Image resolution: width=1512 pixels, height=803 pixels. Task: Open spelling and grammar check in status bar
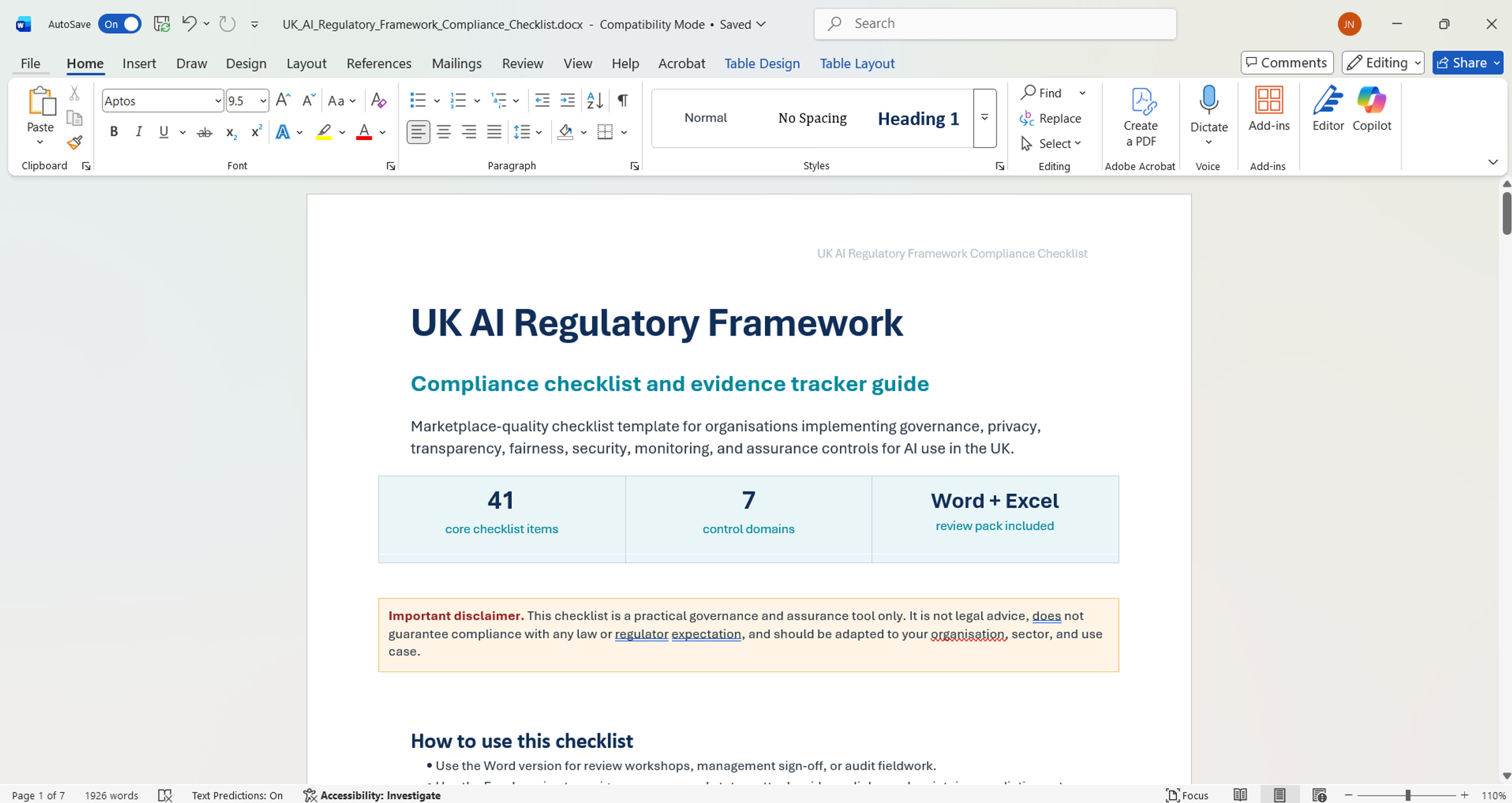point(165,795)
